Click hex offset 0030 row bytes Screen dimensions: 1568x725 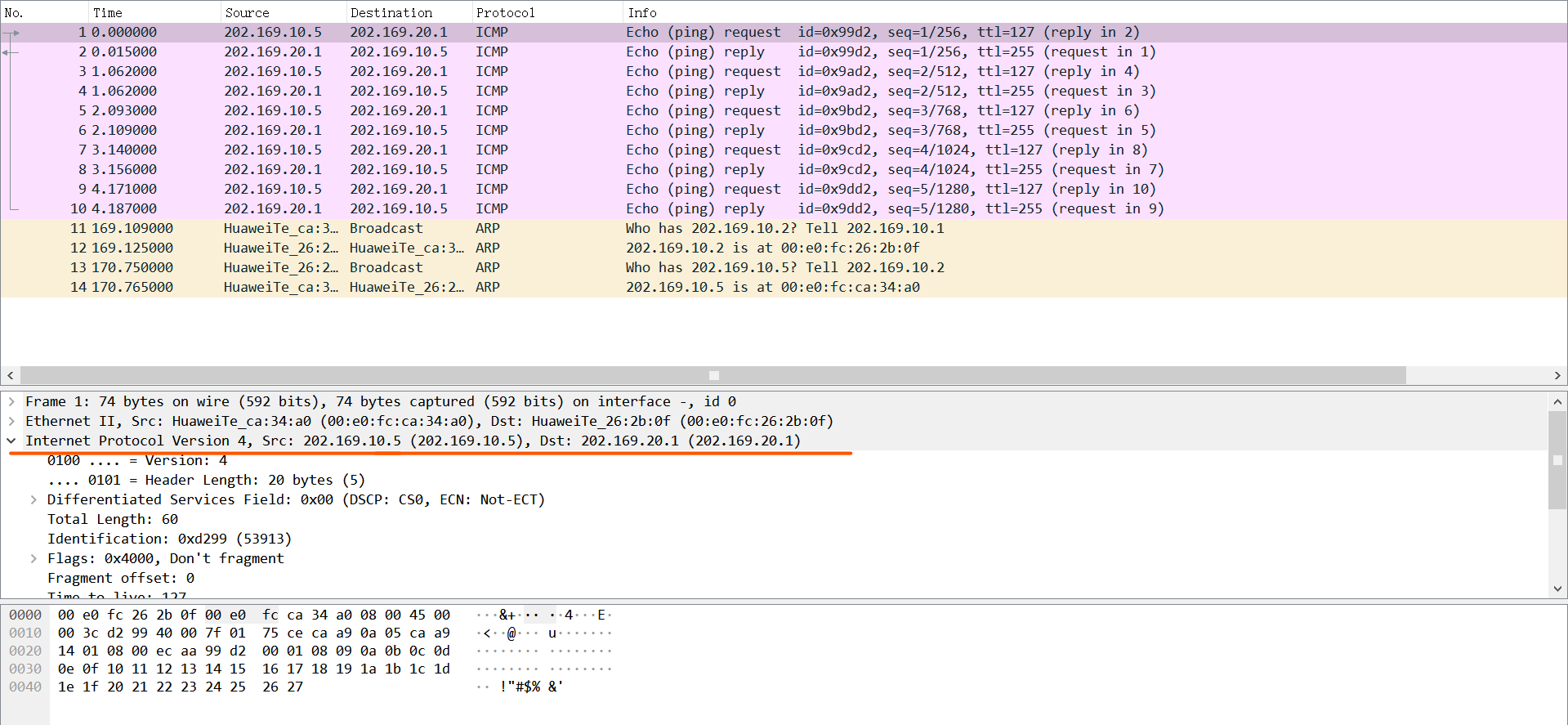pos(253,669)
